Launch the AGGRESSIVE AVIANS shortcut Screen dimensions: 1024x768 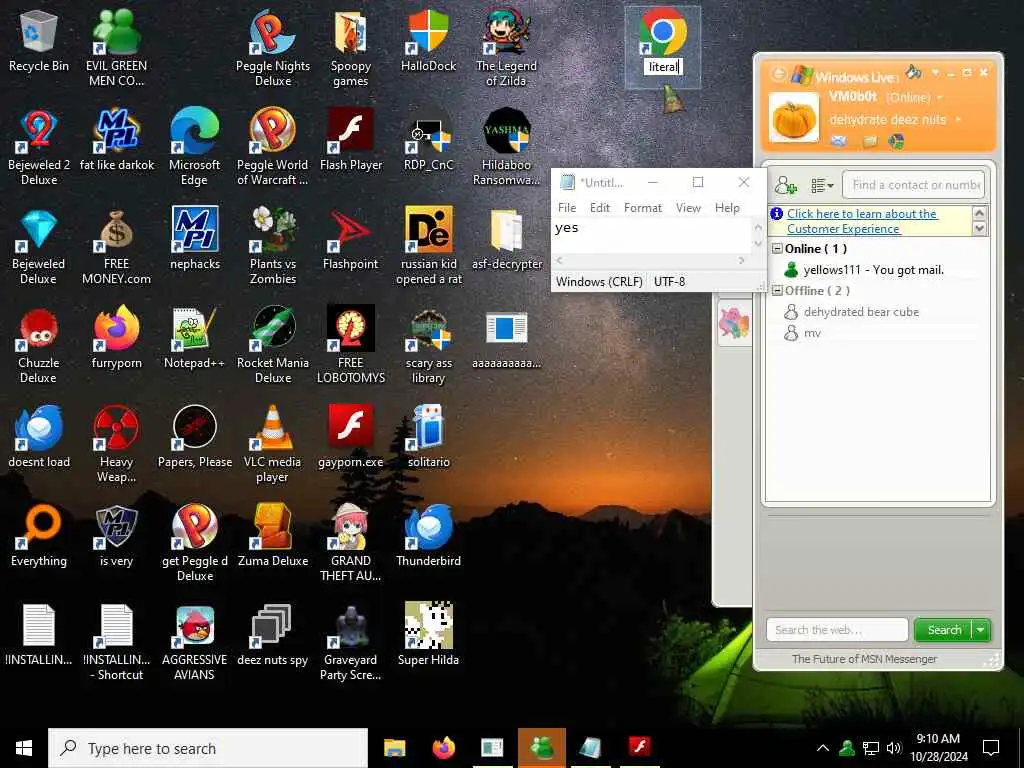point(194,642)
